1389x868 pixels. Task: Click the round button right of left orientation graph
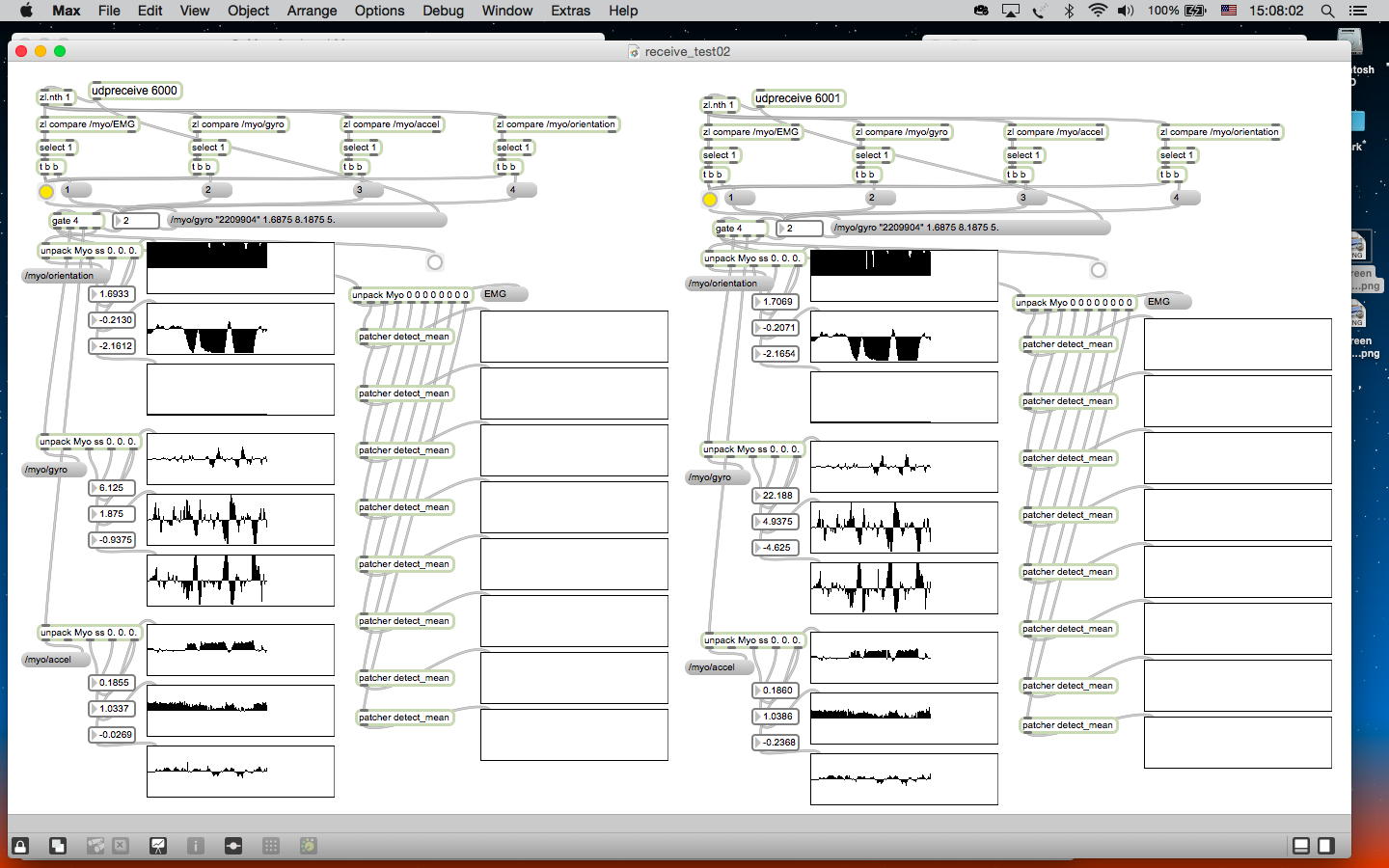[x=435, y=262]
